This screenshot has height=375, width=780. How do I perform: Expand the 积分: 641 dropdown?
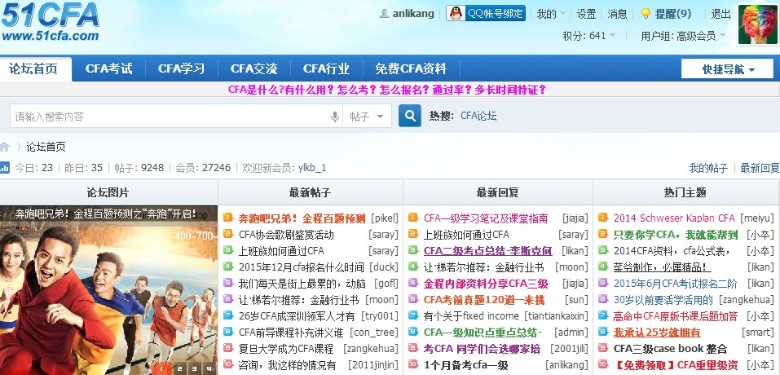[x=588, y=35]
